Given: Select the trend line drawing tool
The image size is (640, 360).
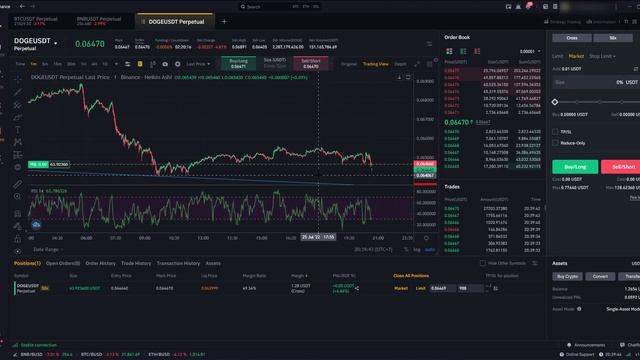Looking at the screenshot, I should 18,92.
